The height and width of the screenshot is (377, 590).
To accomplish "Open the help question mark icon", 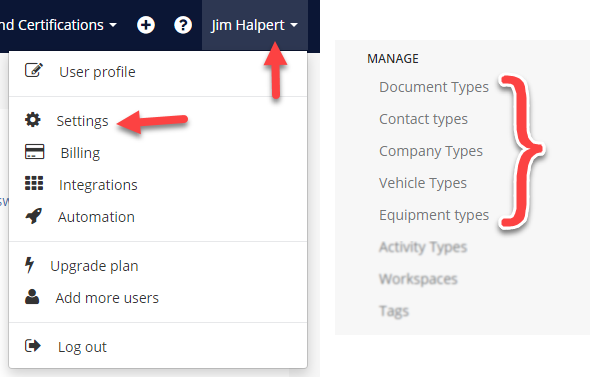I will click(183, 25).
